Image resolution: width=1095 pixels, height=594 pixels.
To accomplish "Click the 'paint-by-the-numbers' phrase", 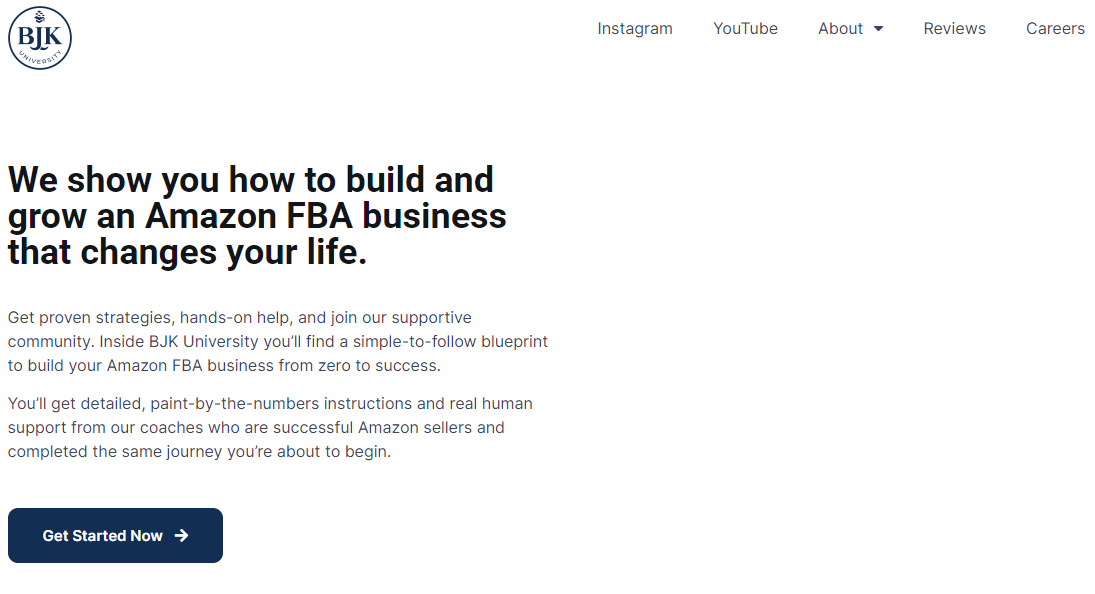I will click(x=235, y=403).
